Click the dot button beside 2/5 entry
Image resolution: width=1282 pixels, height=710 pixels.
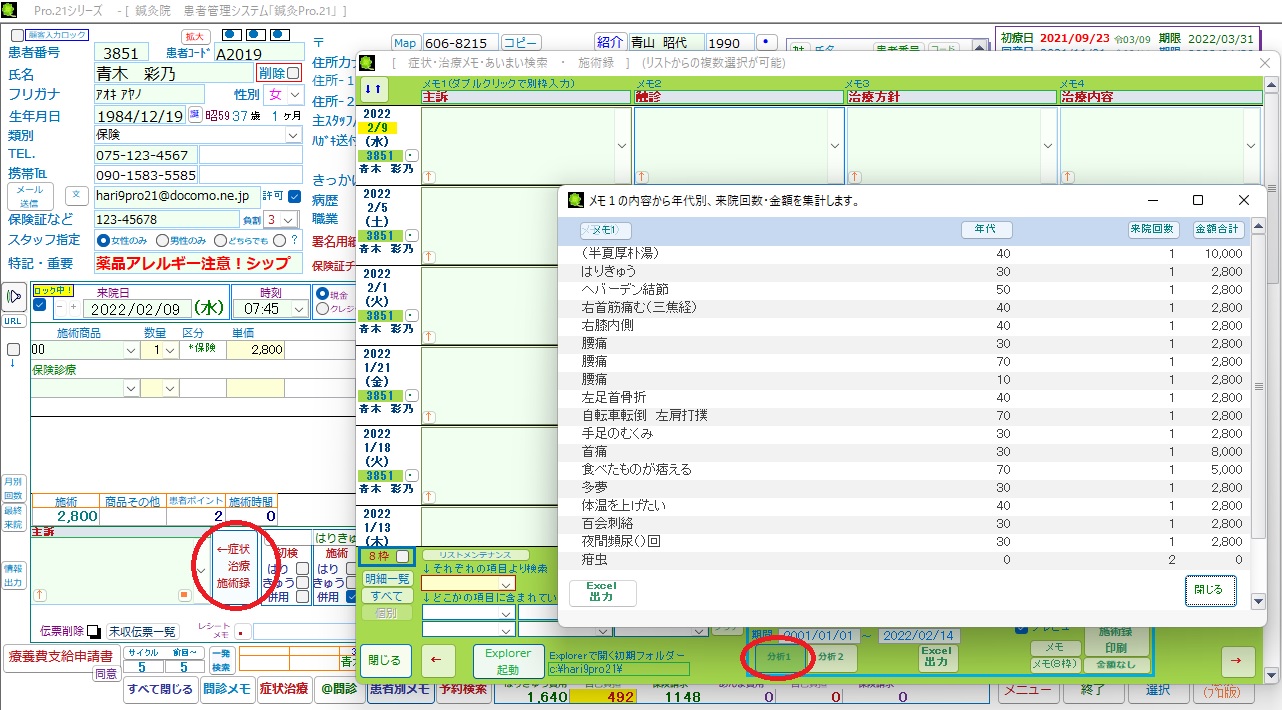[x=412, y=236]
